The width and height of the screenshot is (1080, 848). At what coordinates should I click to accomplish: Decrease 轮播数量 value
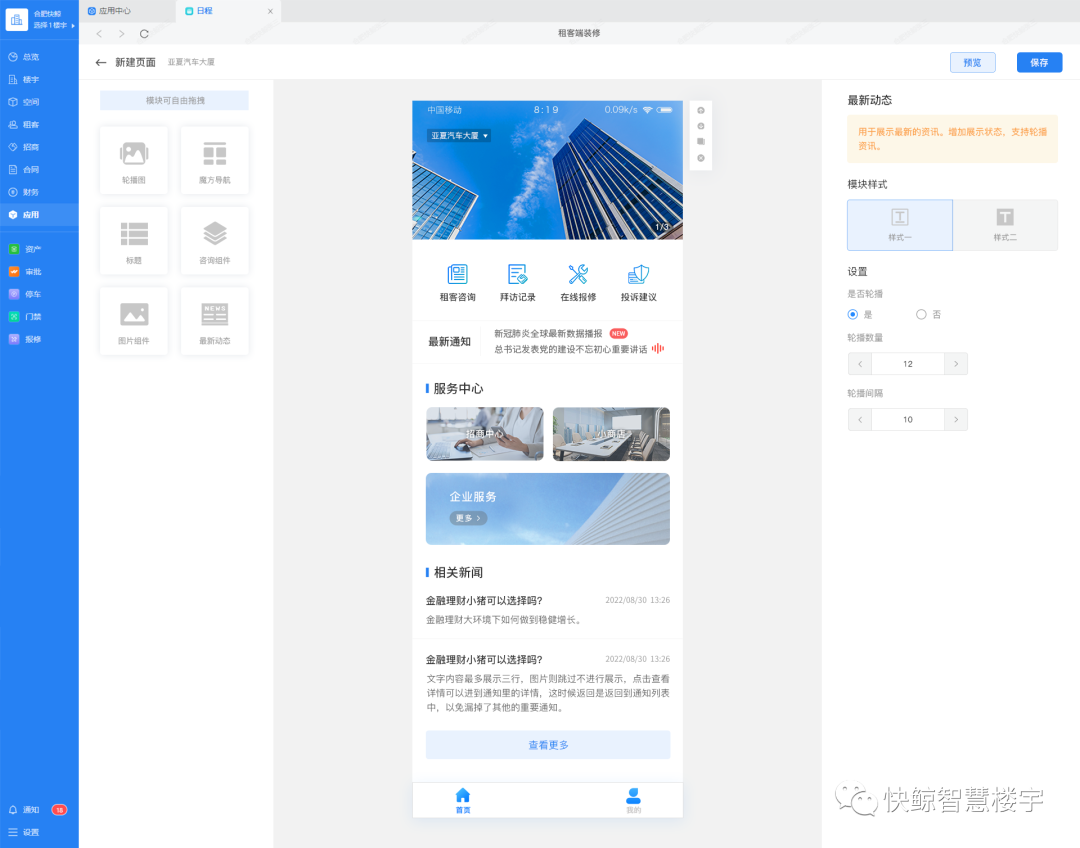[860, 364]
